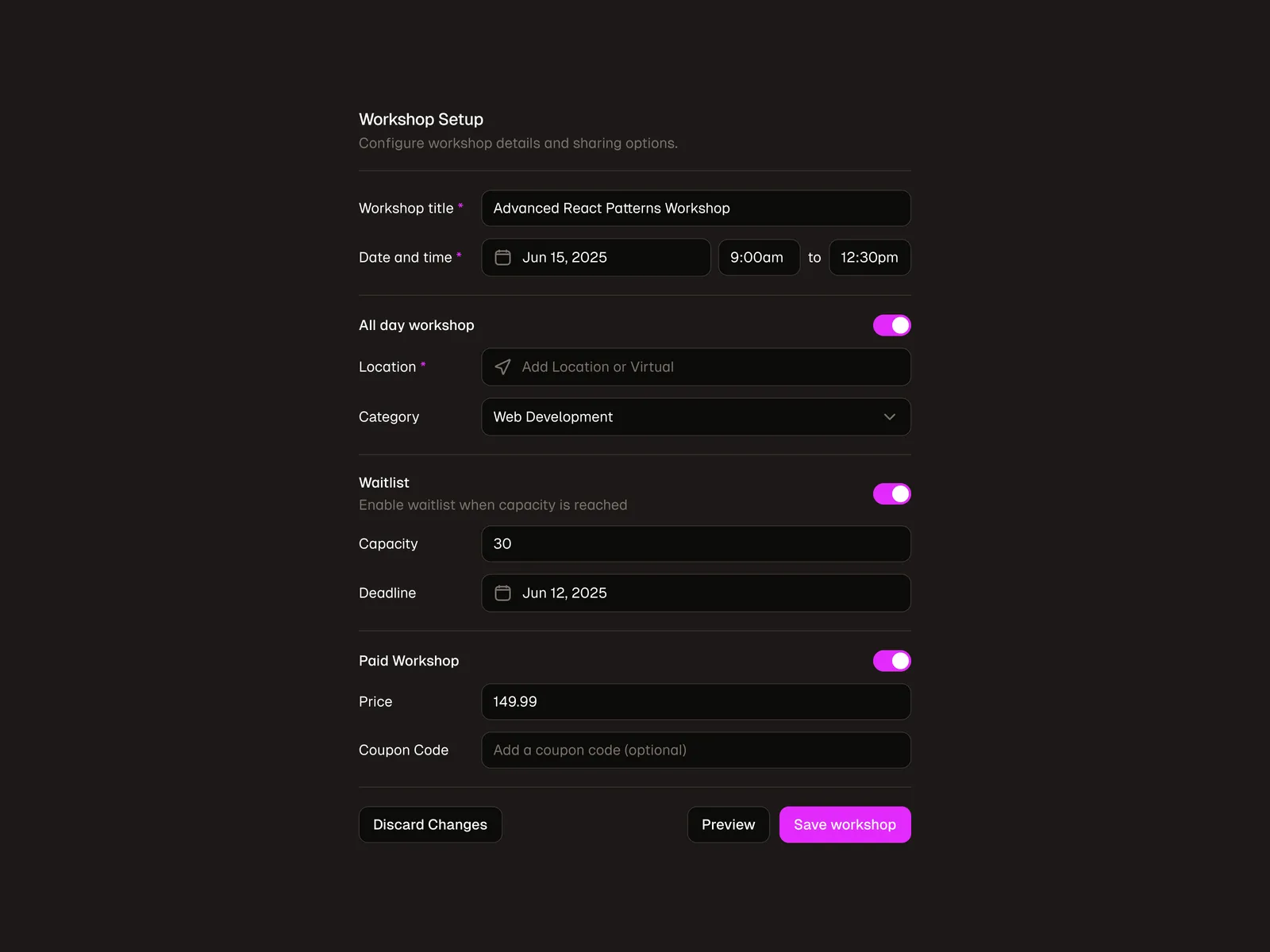Edit the Workshop title text field
Viewport: 1270px width, 952px height.
click(695, 209)
